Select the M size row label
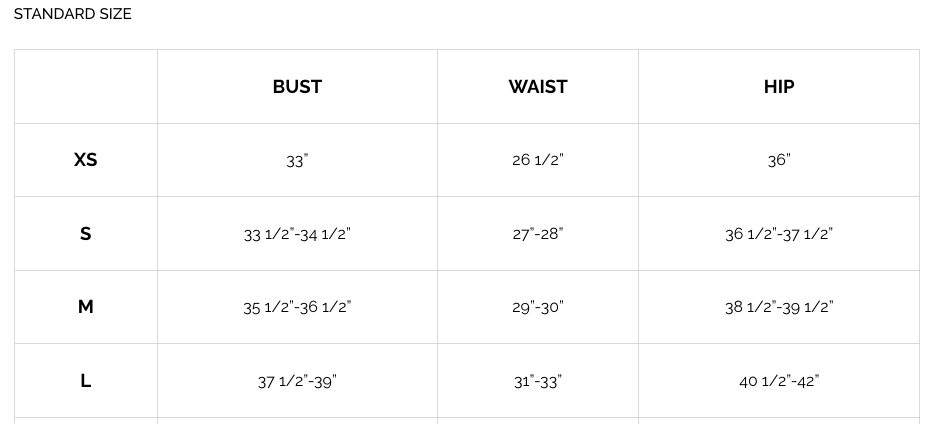 [x=86, y=307]
